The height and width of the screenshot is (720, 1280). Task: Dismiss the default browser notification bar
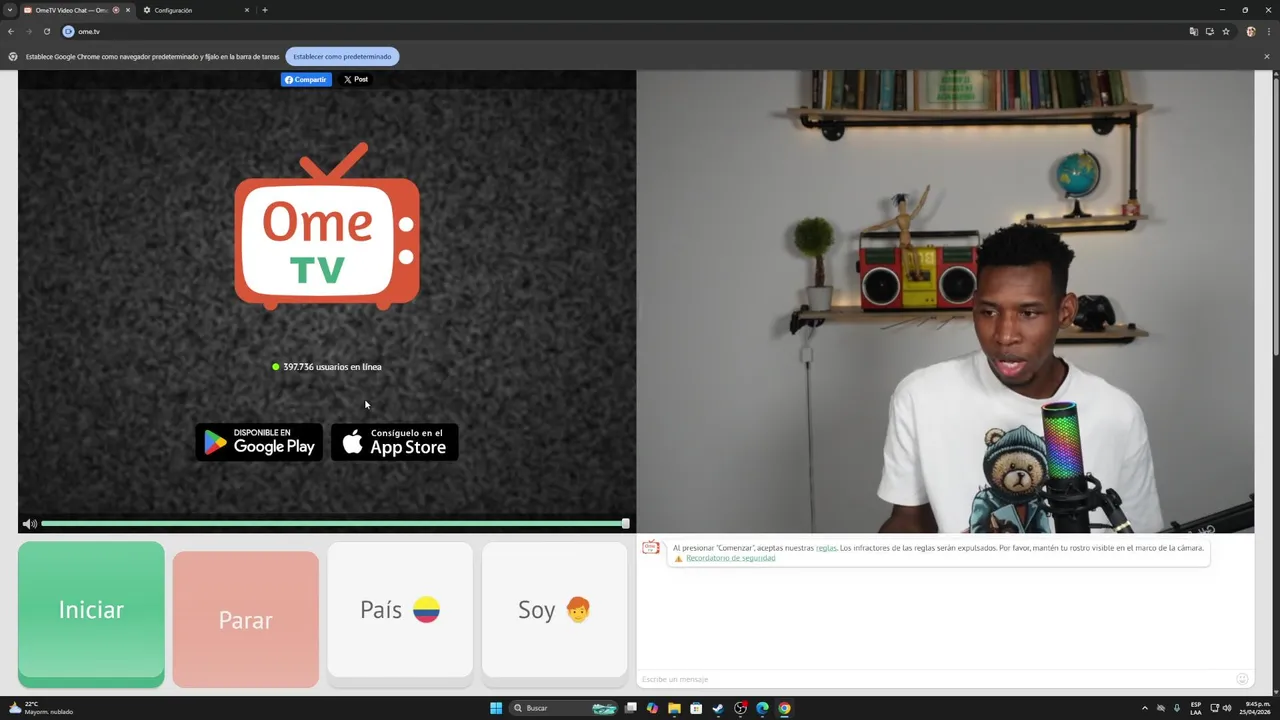[1266, 57]
